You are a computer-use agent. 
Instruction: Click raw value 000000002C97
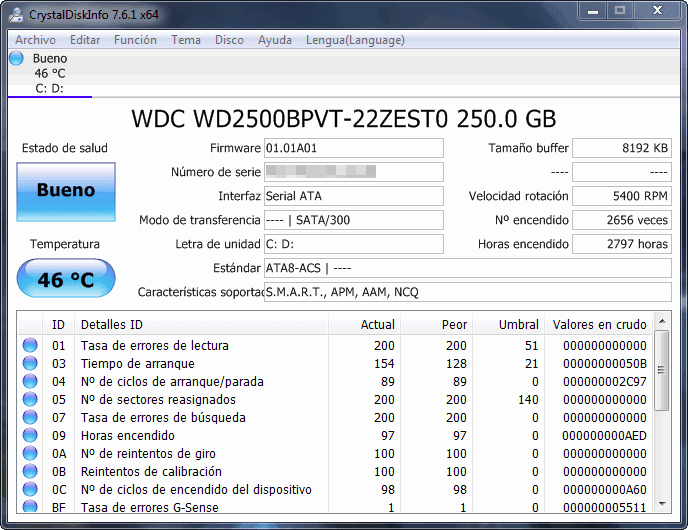pyautogui.click(x=605, y=382)
